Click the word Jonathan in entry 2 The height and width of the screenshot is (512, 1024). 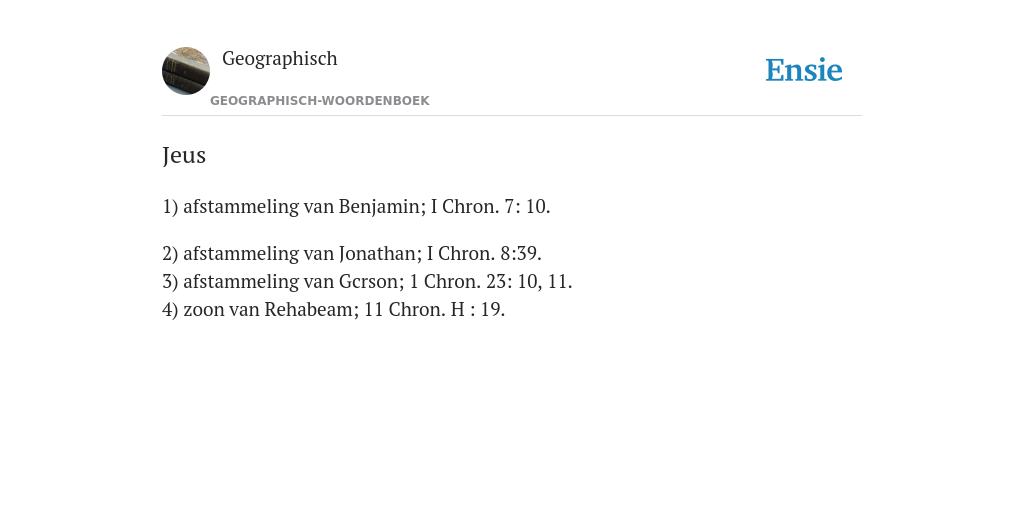click(380, 253)
